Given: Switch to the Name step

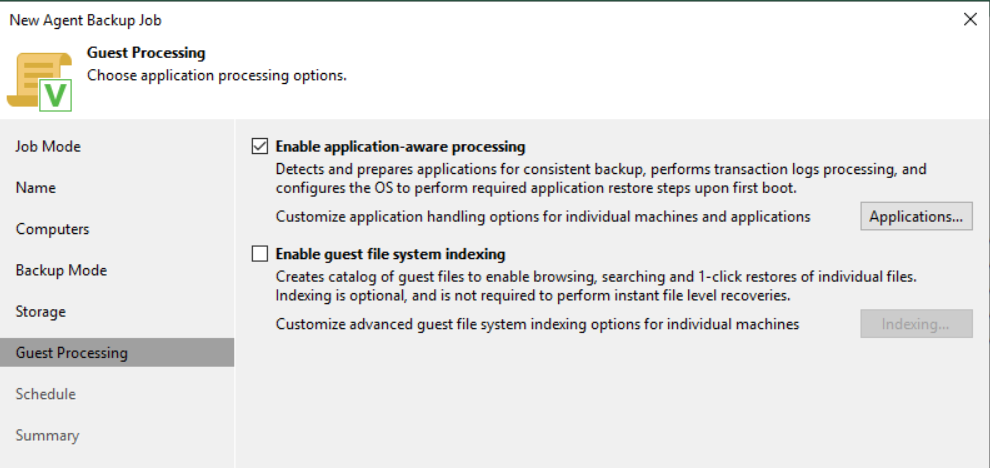Looking at the screenshot, I should (36, 188).
